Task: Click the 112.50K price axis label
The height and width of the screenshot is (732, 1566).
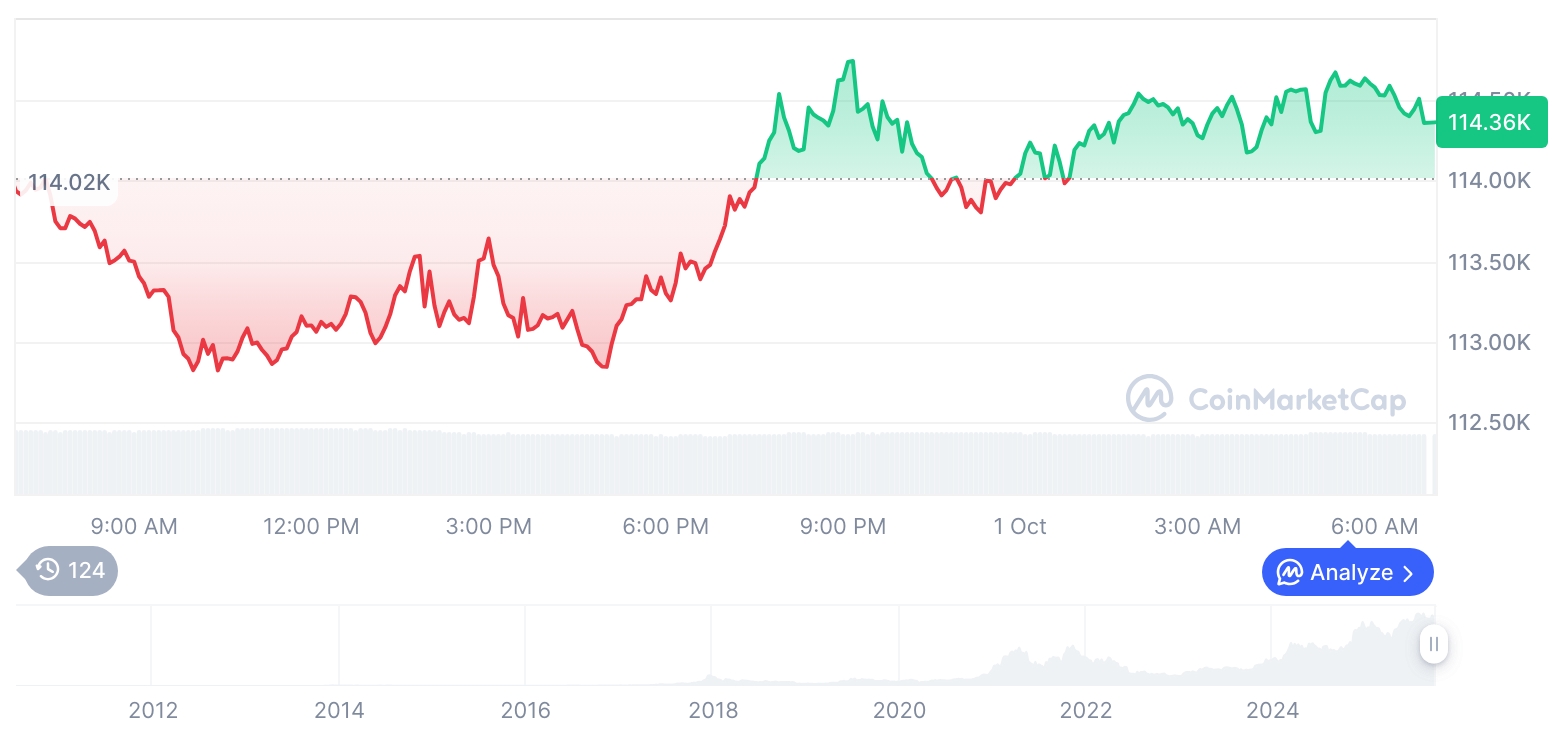Action: [1489, 423]
